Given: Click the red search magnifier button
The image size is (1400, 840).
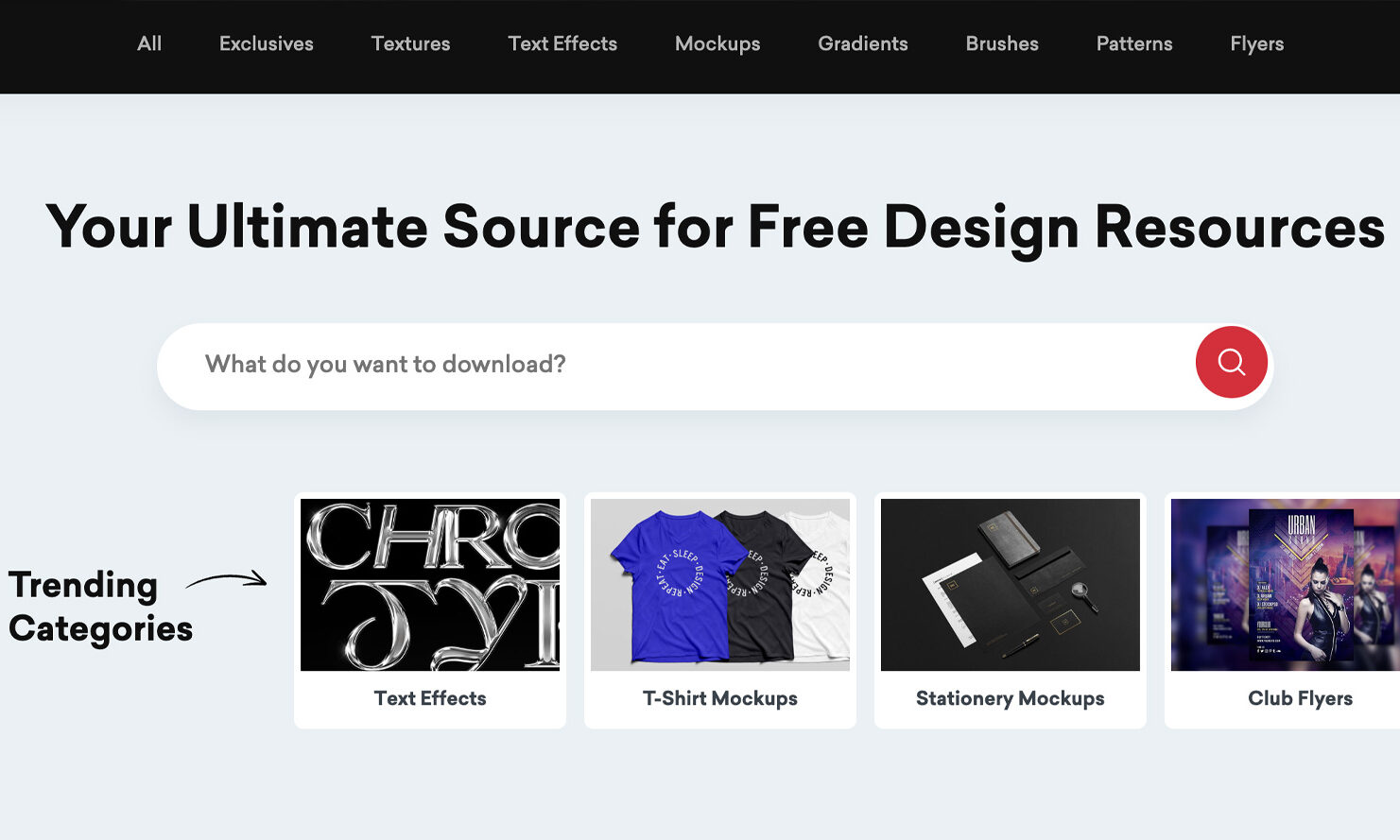Looking at the screenshot, I should click(1231, 363).
